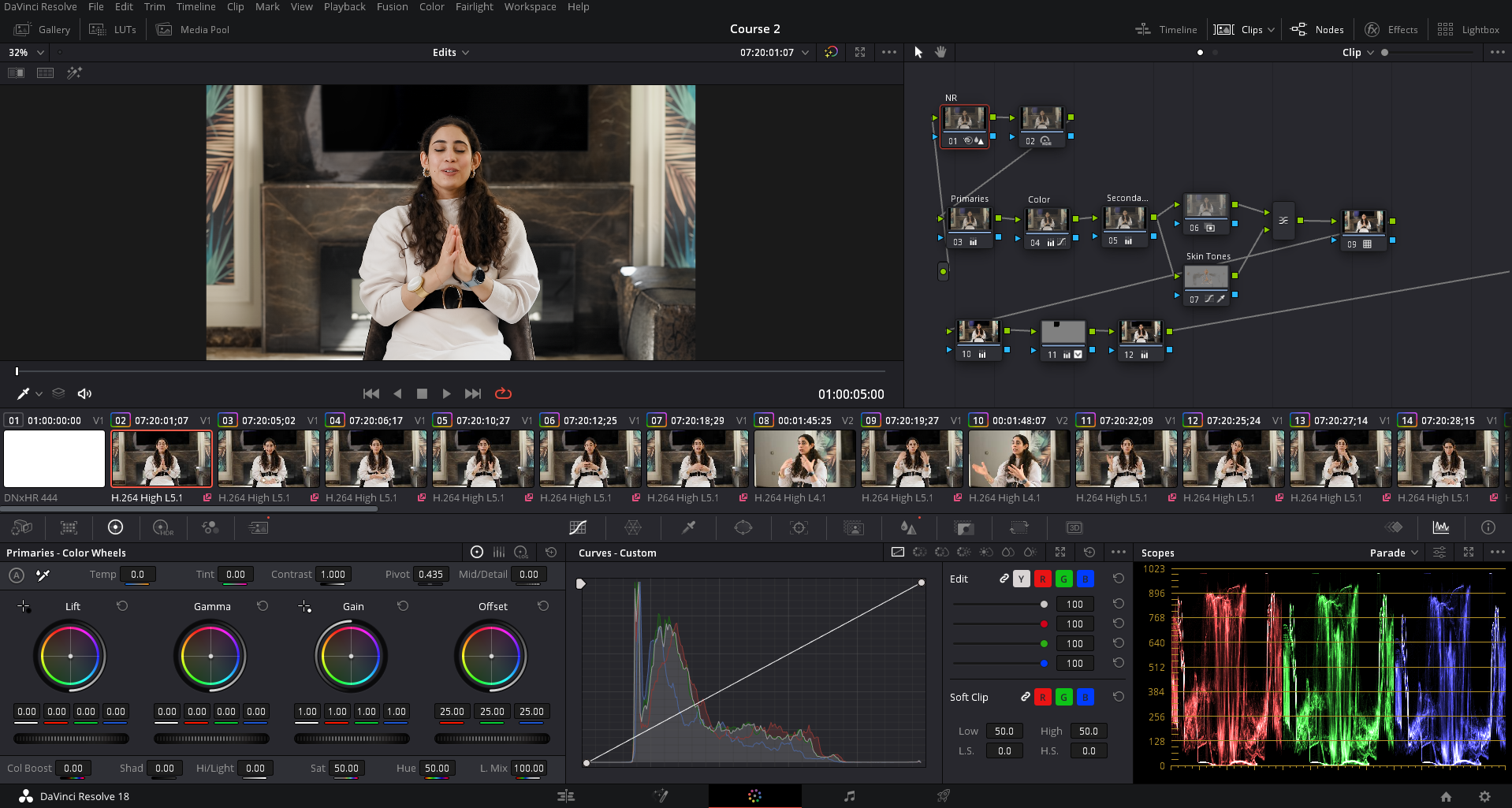Toggle the green Soft Clip channel
Viewport: 1512px width, 808px height.
[x=1063, y=697]
